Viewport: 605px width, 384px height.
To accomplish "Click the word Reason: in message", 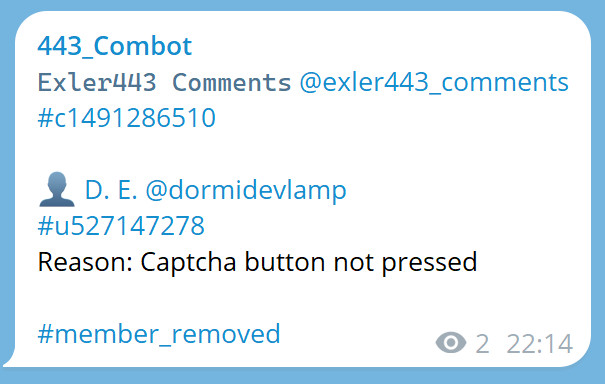I will [x=85, y=262].
